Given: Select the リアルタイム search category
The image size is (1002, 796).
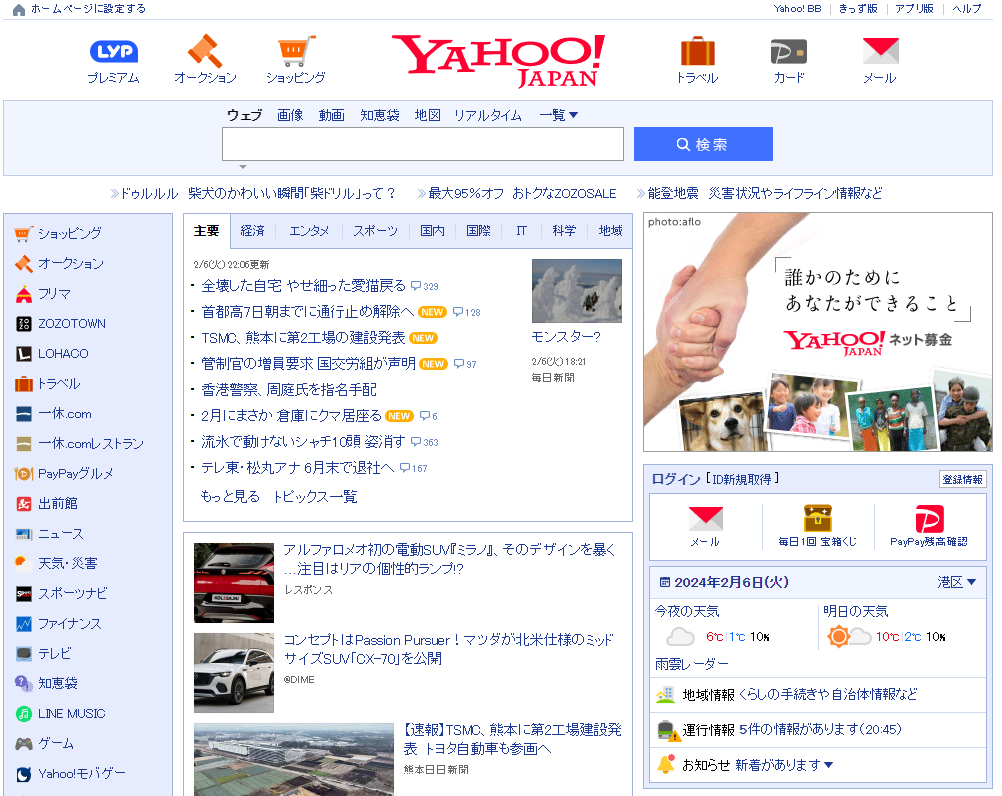Looking at the screenshot, I should [488, 115].
